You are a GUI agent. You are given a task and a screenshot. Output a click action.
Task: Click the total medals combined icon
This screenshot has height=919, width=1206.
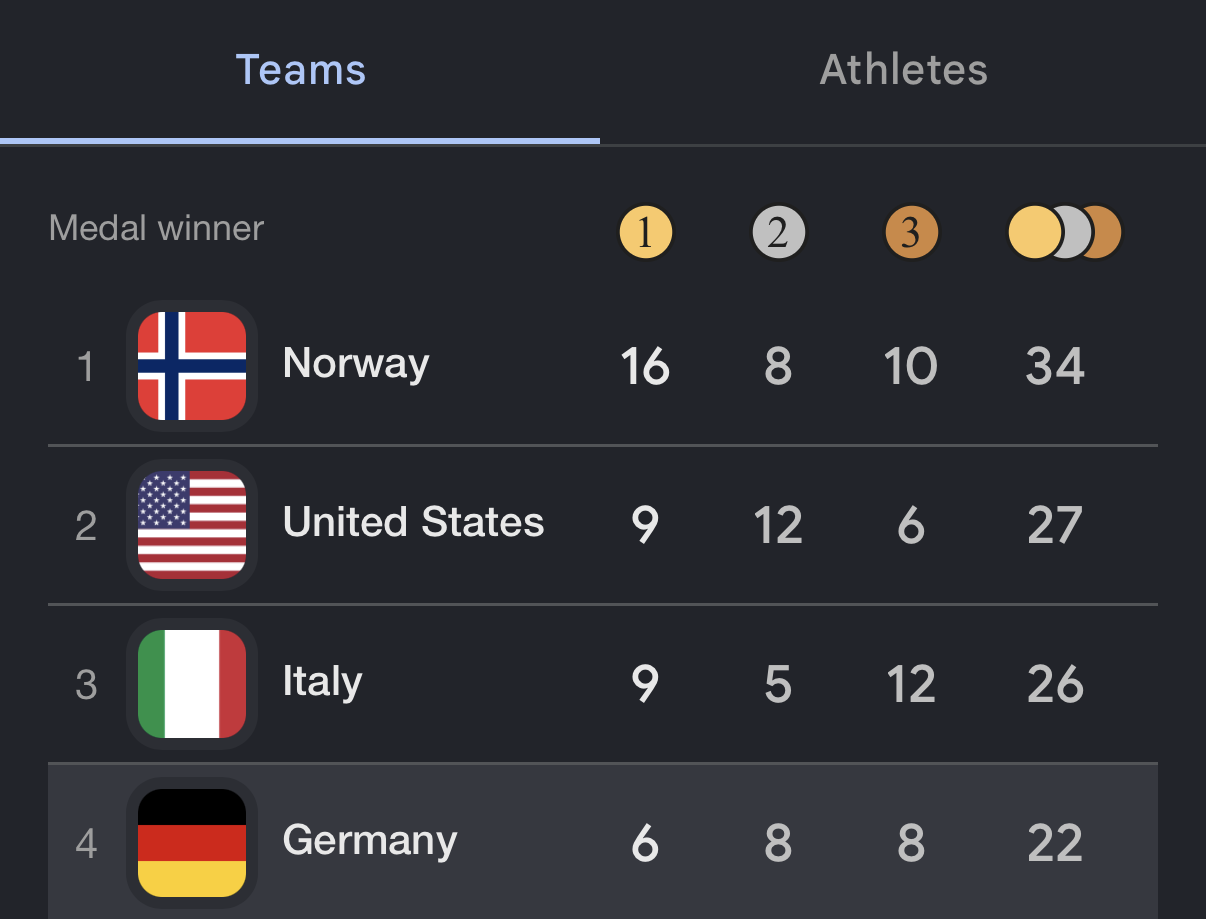pyautogui.click(x=1064, y=233)
